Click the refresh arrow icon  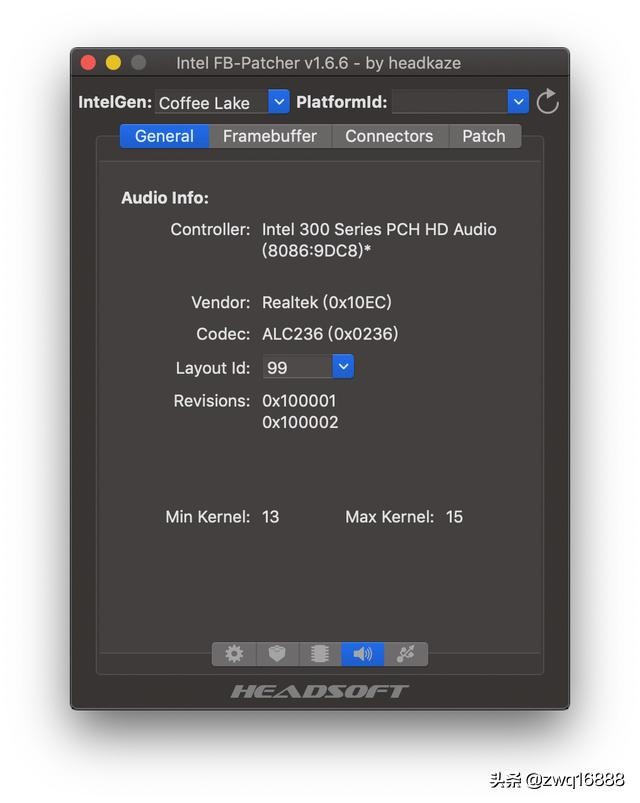[547, 101]
